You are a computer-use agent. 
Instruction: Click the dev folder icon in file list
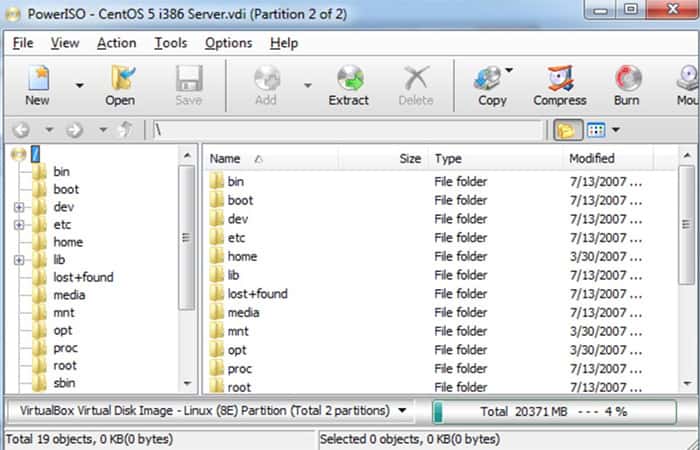tap(217, 219)
